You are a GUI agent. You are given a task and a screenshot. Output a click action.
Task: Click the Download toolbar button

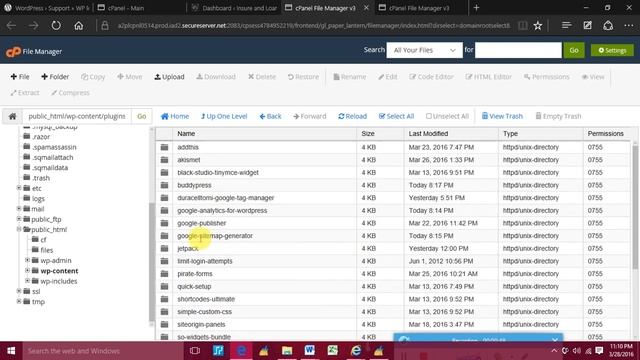coord(216,77)
